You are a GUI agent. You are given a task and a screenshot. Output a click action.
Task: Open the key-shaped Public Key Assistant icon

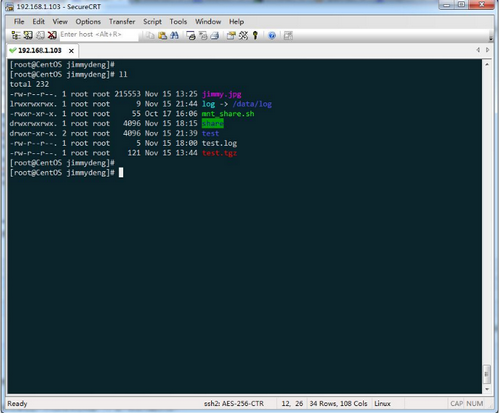pos(255,35)
